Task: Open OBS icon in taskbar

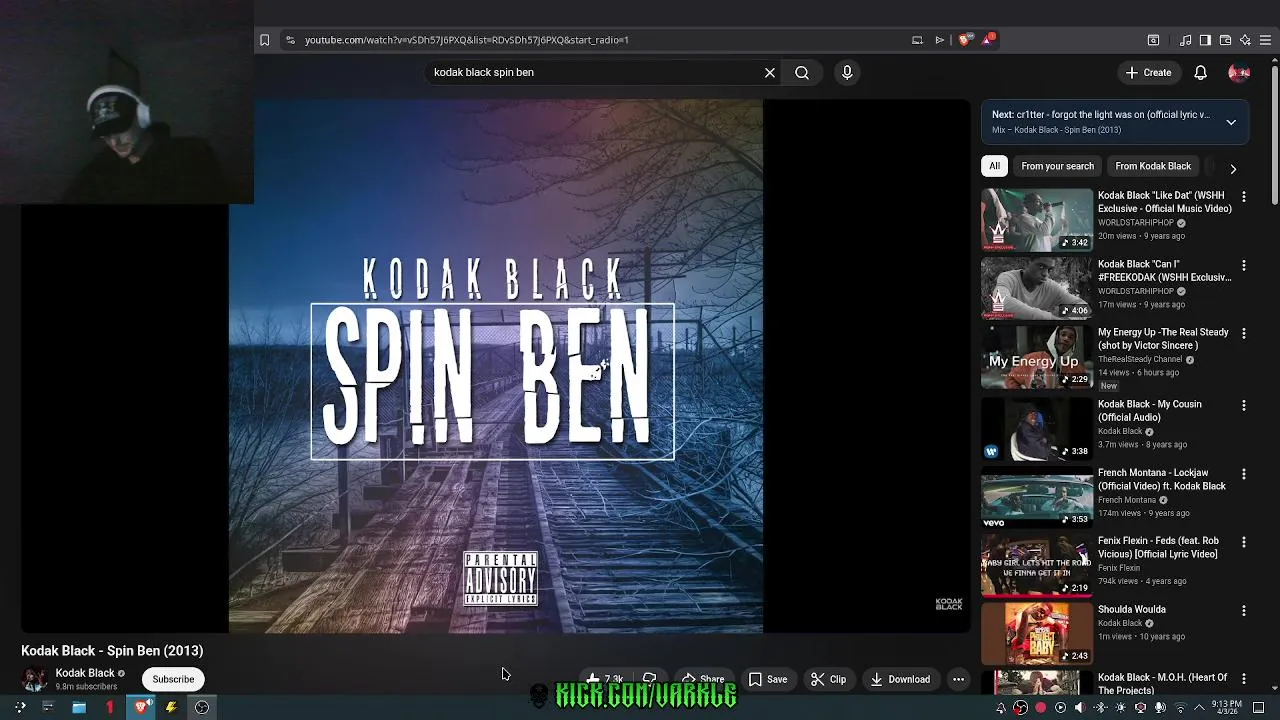Action: (x=202, y=707)
